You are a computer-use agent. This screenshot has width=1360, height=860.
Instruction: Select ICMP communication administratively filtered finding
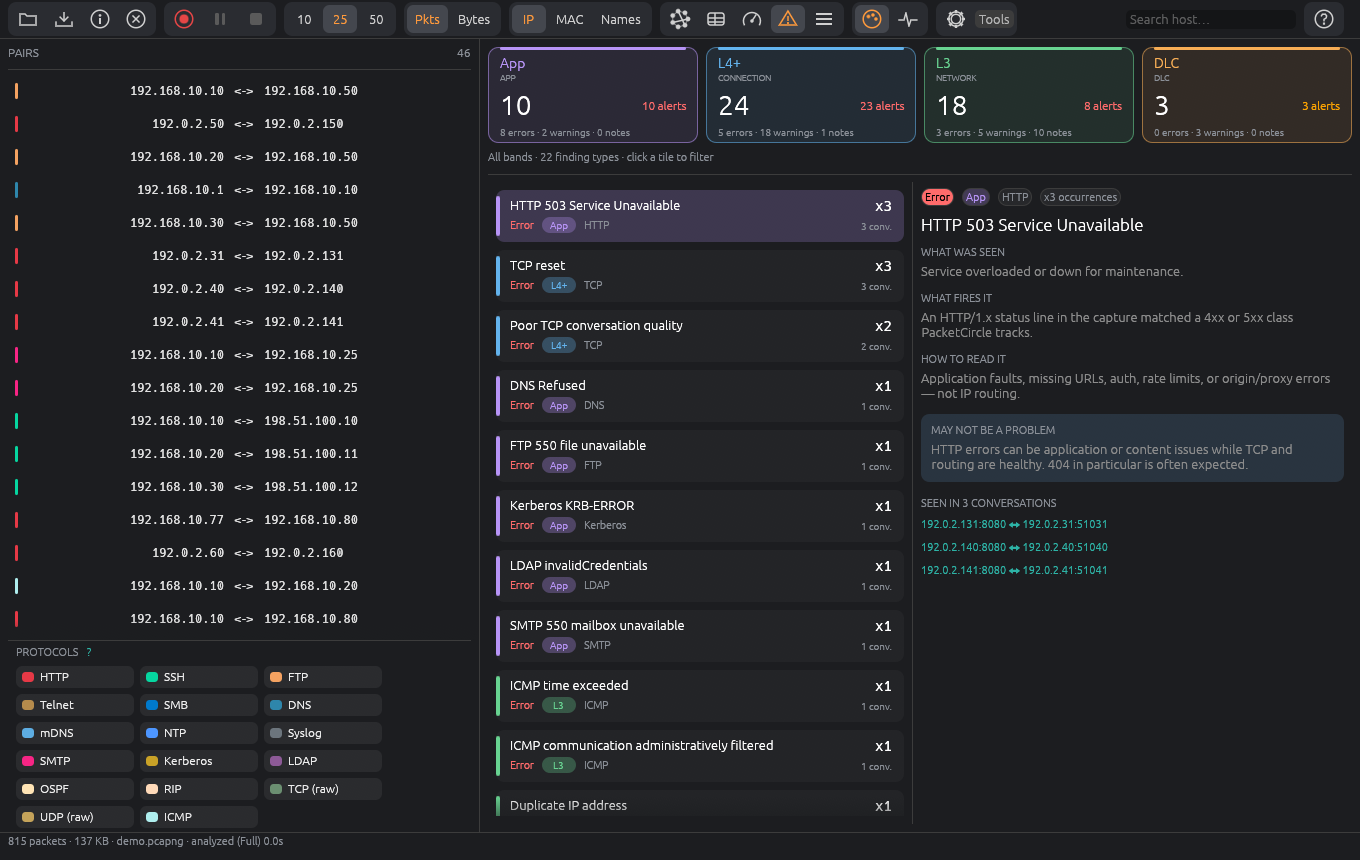pyautogui.click(x=700, y=755)
